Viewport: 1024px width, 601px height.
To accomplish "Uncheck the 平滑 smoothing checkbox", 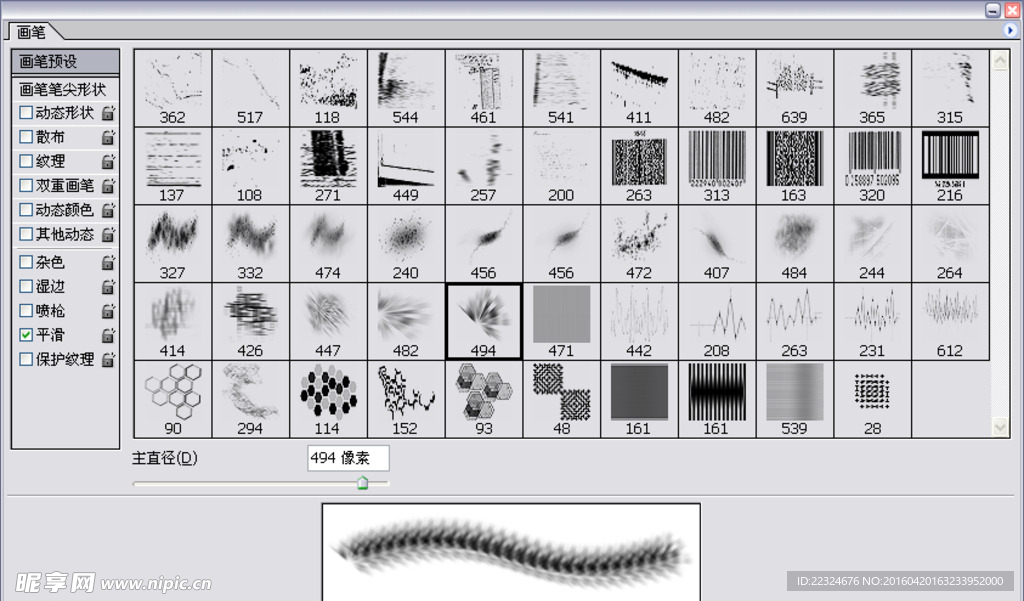I will pyautogui.click(x=26, y=334).
